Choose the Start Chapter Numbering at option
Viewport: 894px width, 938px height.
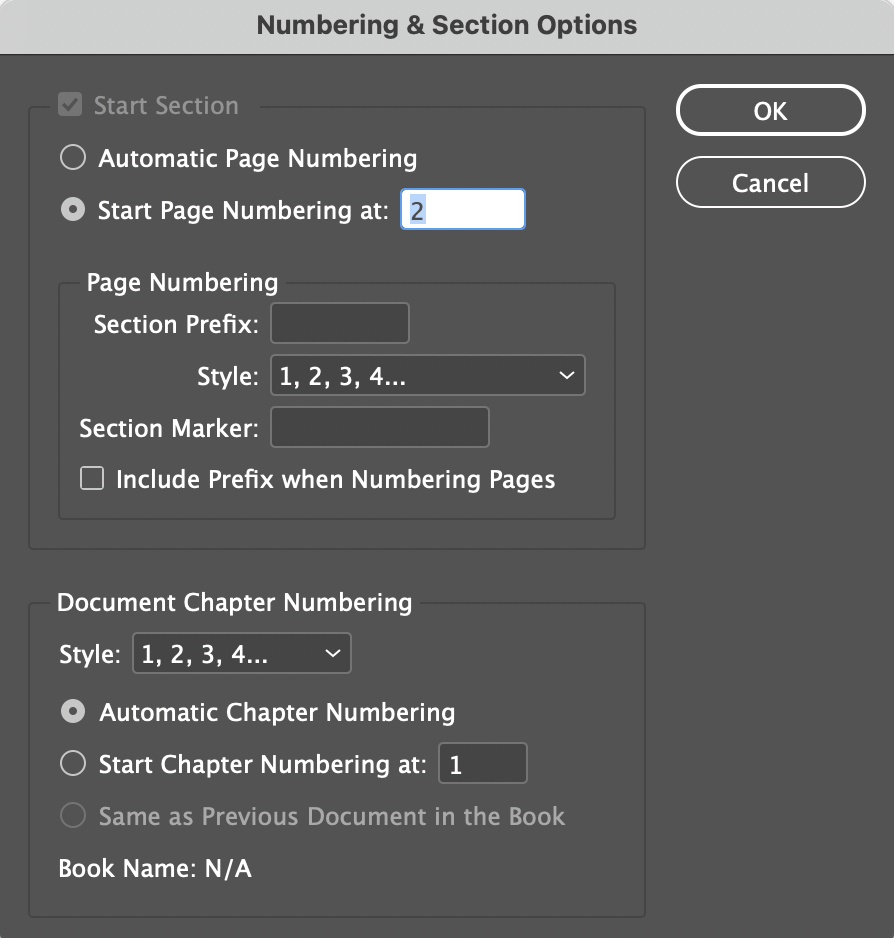73,765
